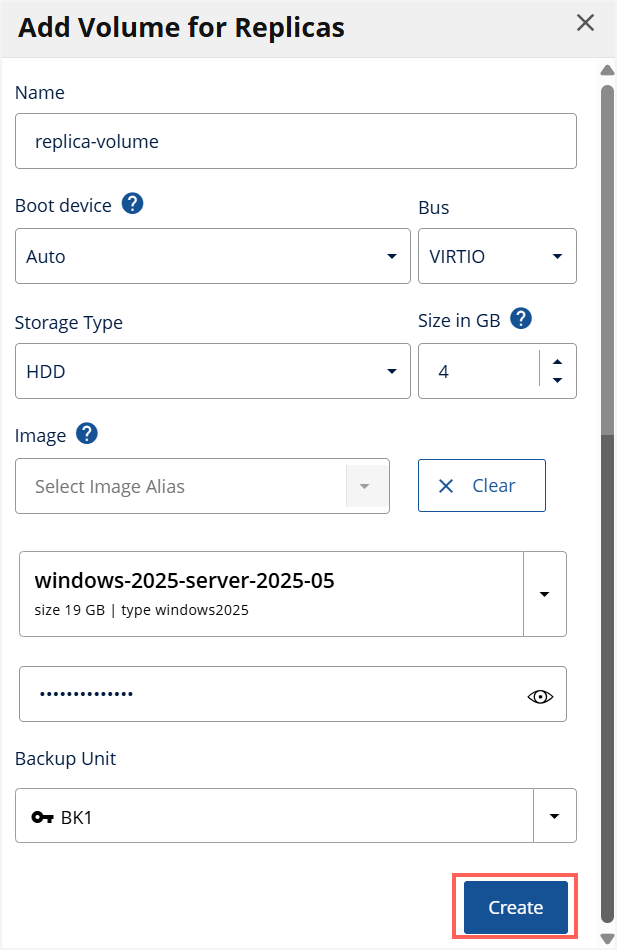This screenshot has height=950, width=617.
Task: Close the Add Volume for Replicas dialog
Action: [585, 22]
